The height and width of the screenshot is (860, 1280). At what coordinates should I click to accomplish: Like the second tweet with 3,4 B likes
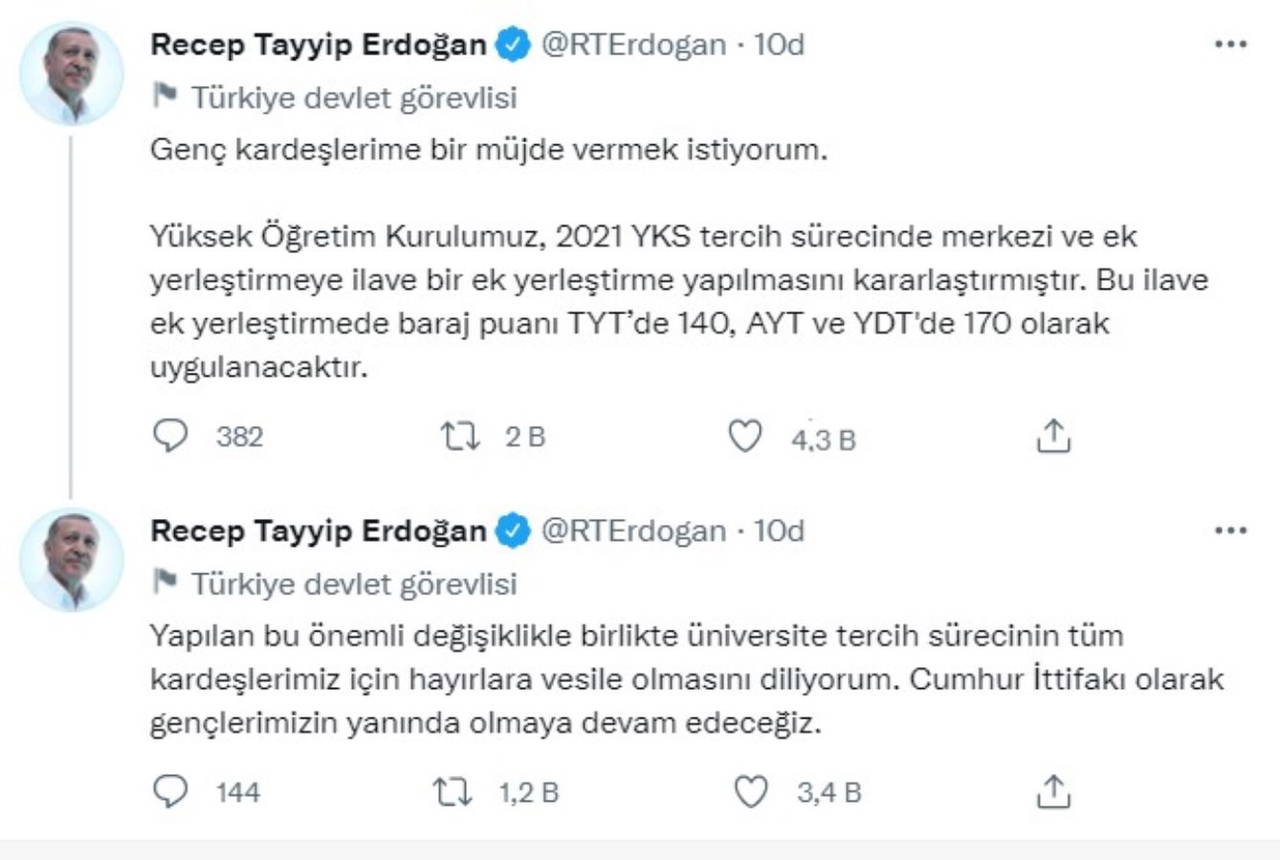751,792
